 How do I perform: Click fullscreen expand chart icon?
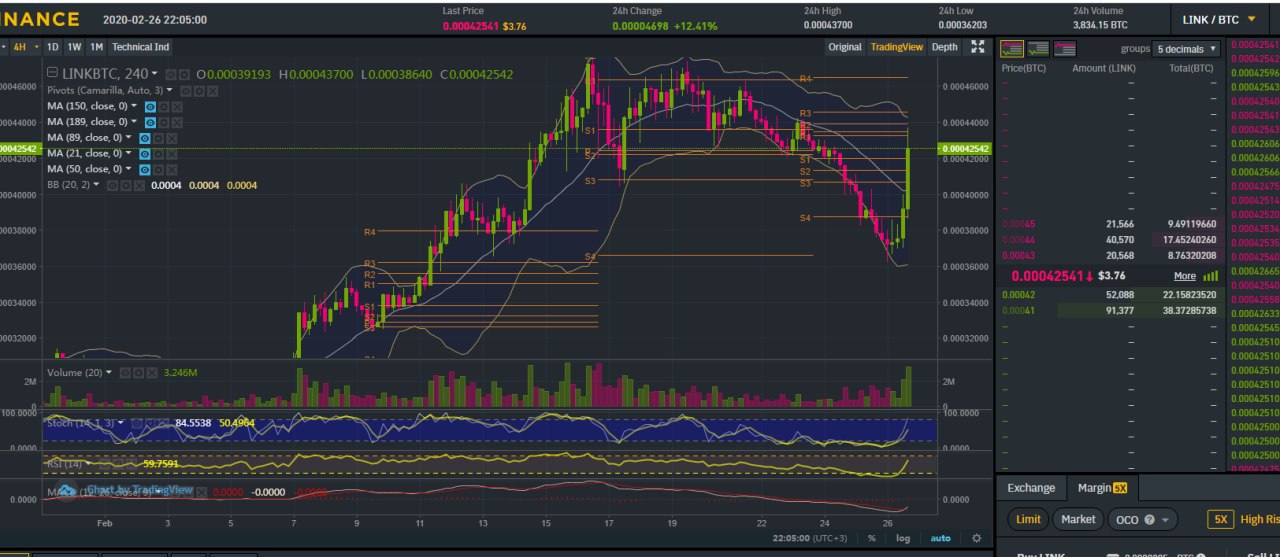(x=978, y=47)
